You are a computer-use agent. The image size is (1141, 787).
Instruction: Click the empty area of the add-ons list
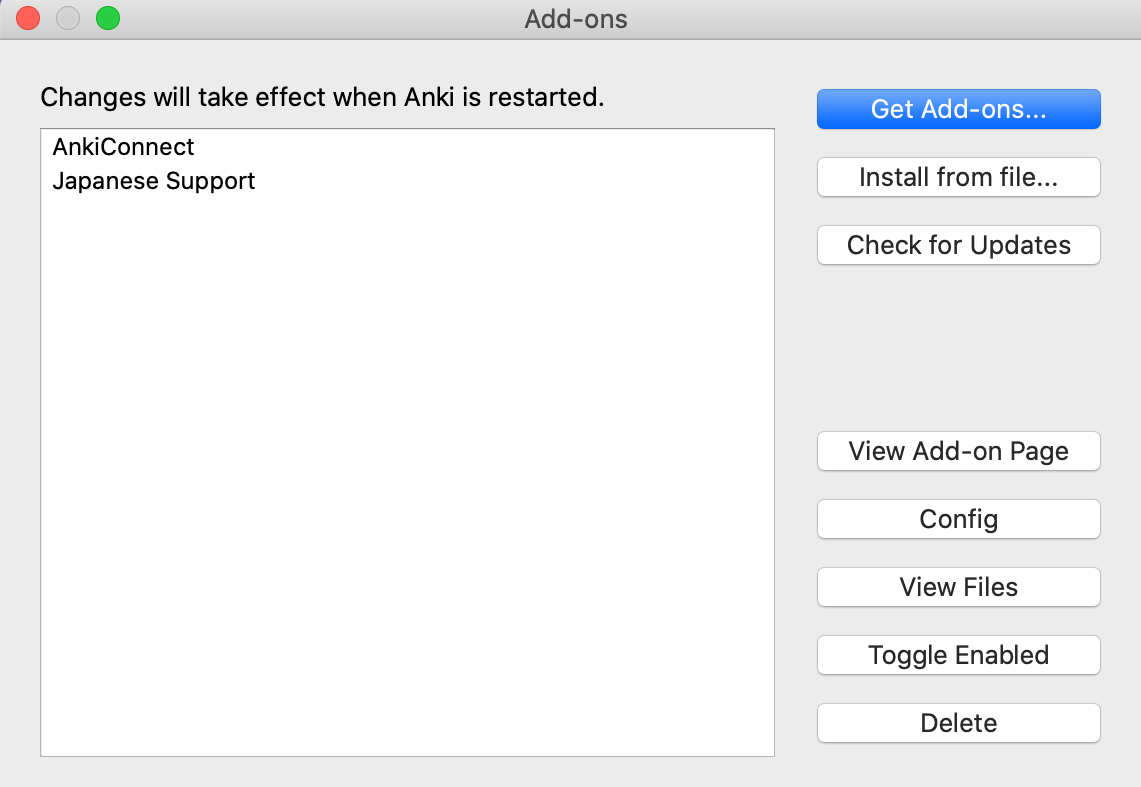click(408, 473)
